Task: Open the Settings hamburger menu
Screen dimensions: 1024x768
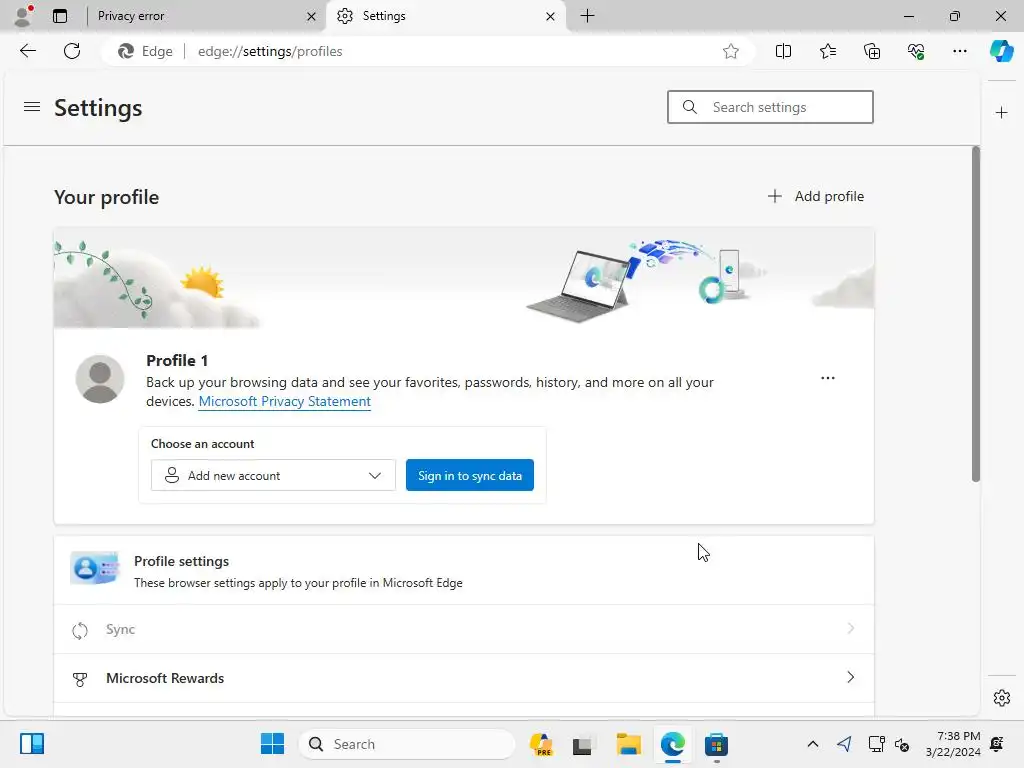Action: coord(32,106)
